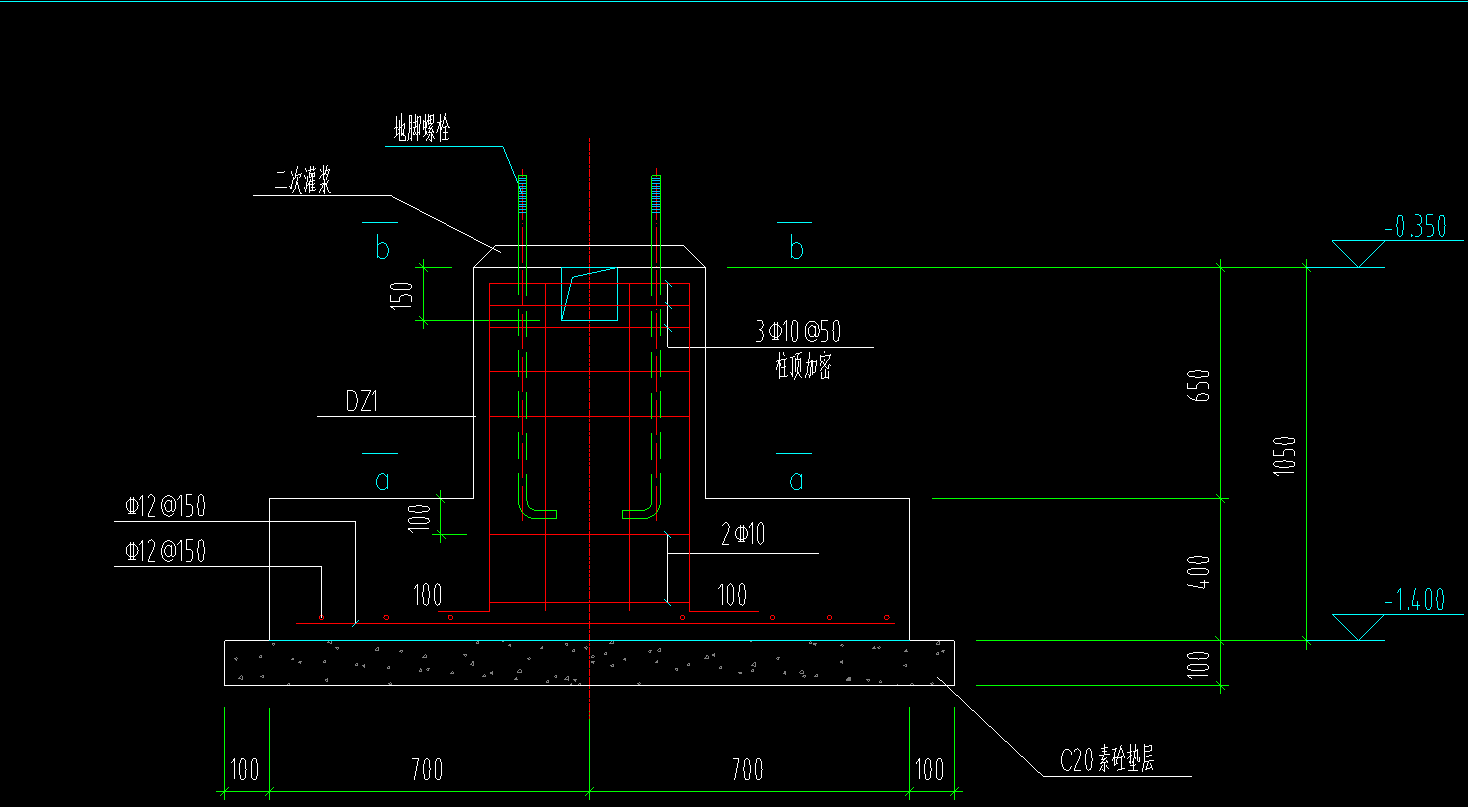Select the -0.350 elevation value
The image size is (1468, 807).
(1415, 227)
